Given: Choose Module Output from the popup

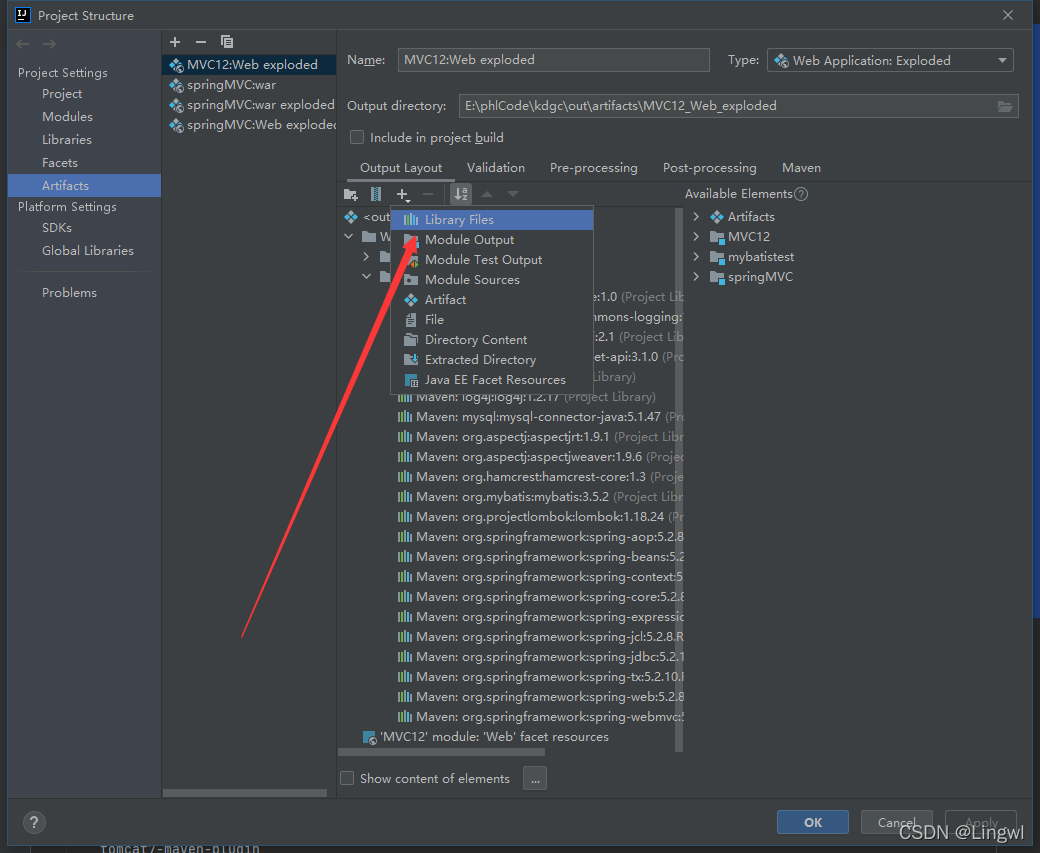Looking at the screenshot, I should pyautogui.click(x=491, y=239).
